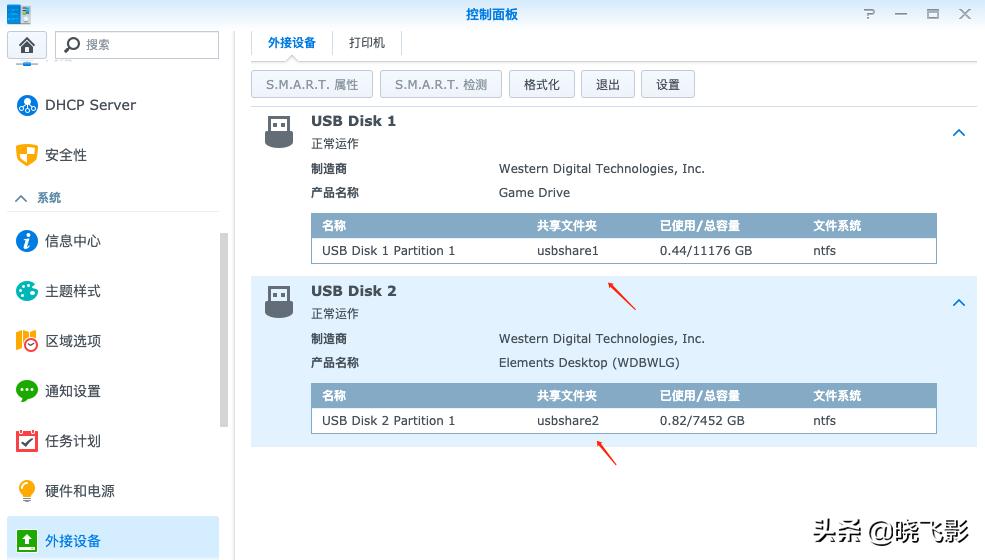Image resolution: width=985 pixels, height=560 pixels.
Task: Click 已使用/总容量 header in USB Disk 2 table
Action: point(700,395)
